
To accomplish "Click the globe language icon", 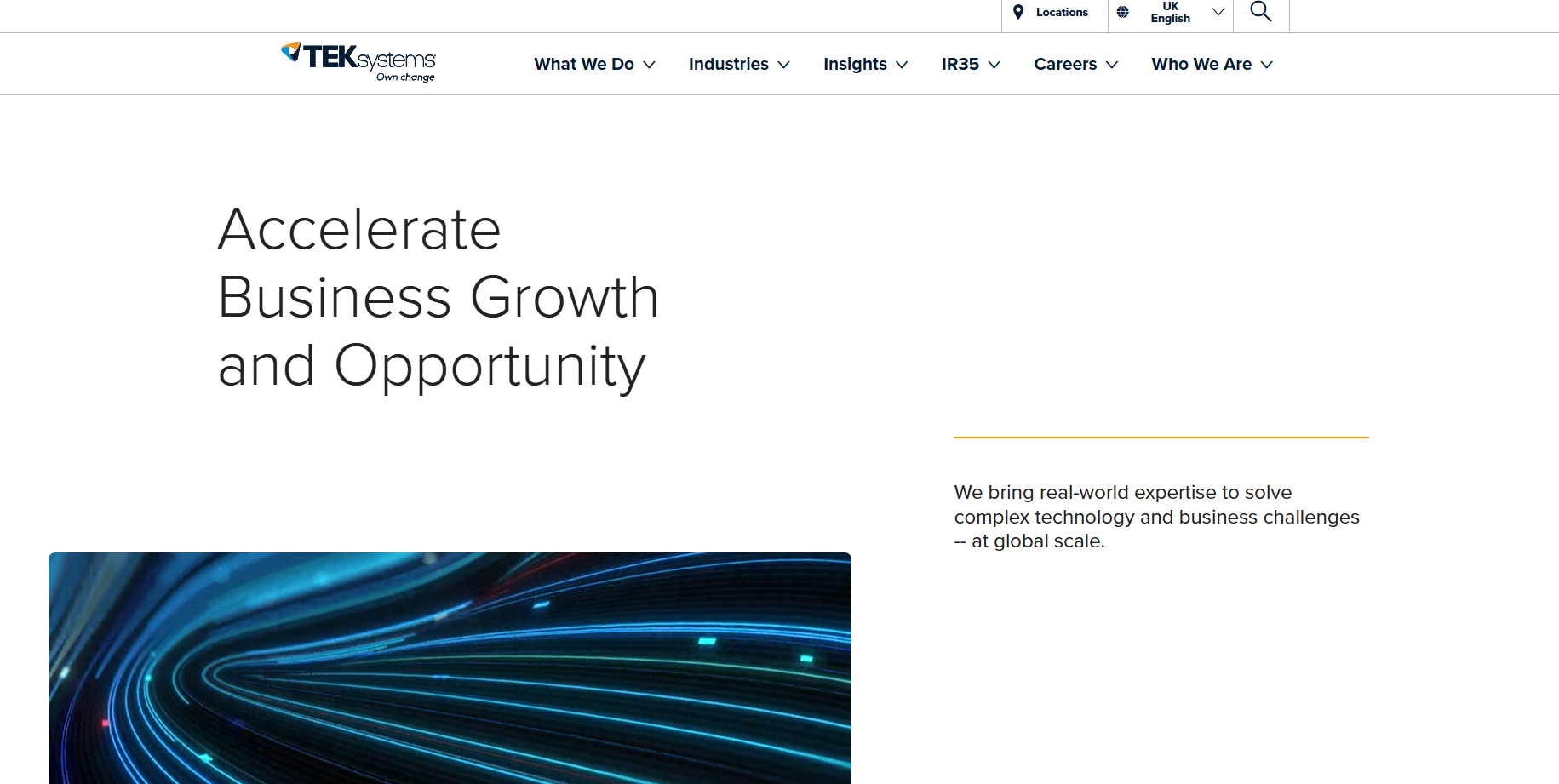I will click(x=1123, y=12).
